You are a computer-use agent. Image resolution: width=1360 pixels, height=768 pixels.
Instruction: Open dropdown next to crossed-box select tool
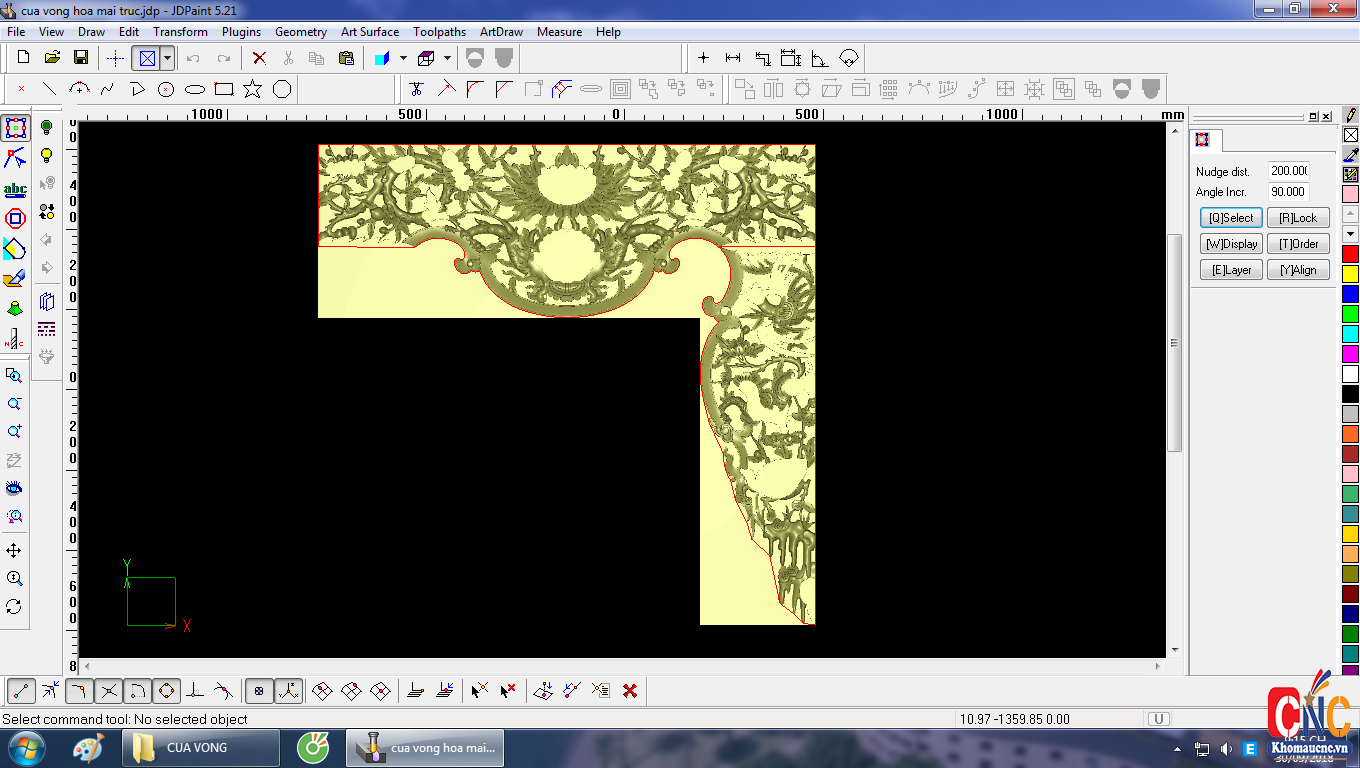point(167,58)
